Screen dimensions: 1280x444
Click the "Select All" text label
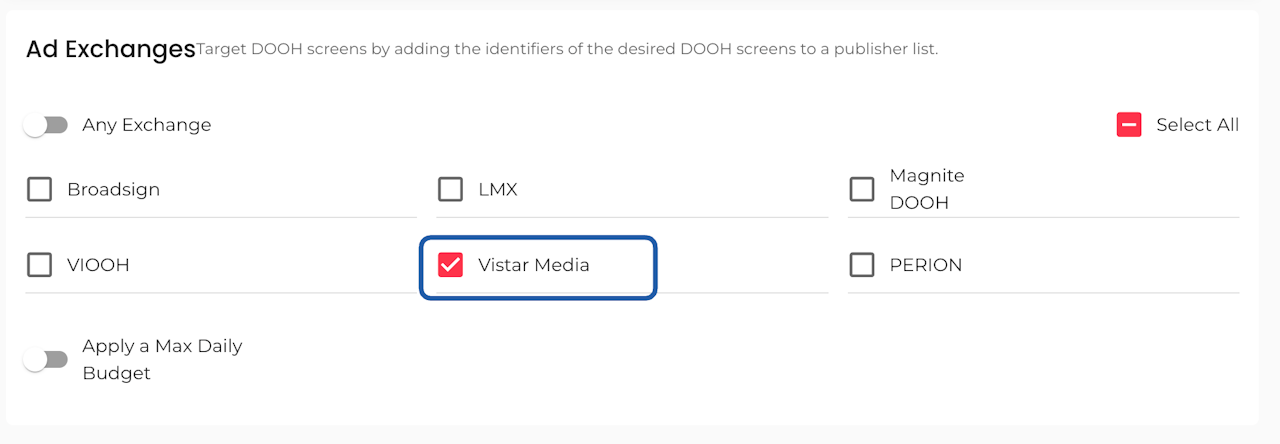[x=1197, y=125]
